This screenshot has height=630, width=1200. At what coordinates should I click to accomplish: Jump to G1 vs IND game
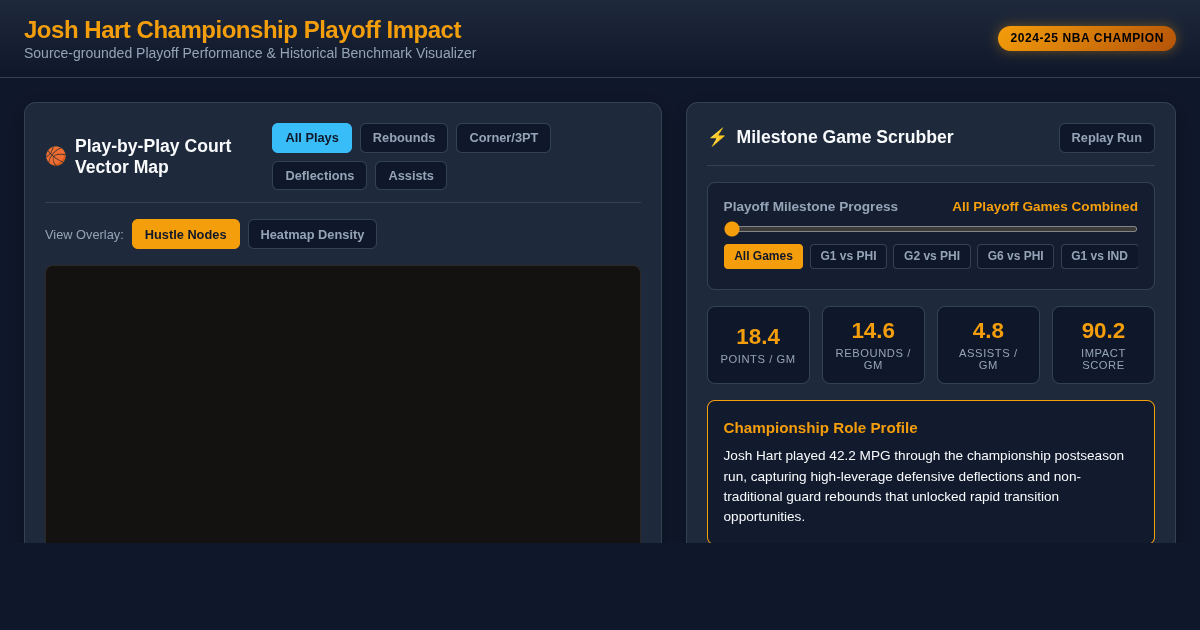(x=1099, y=256)
